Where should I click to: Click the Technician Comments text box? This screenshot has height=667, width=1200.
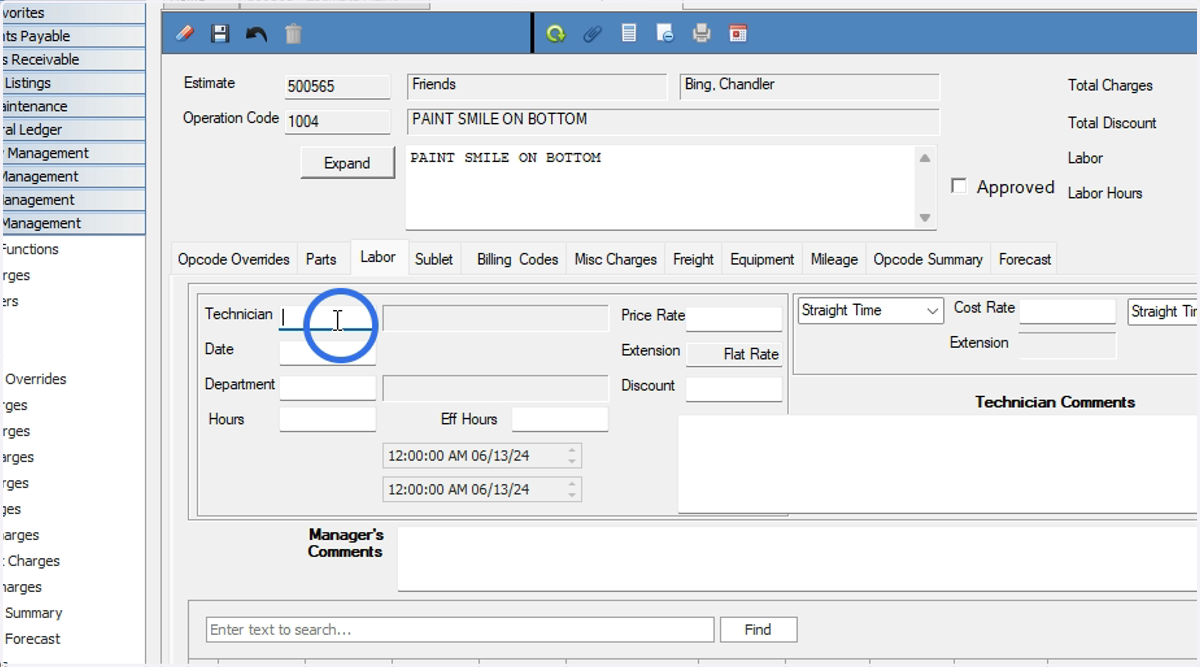[939, 465]
